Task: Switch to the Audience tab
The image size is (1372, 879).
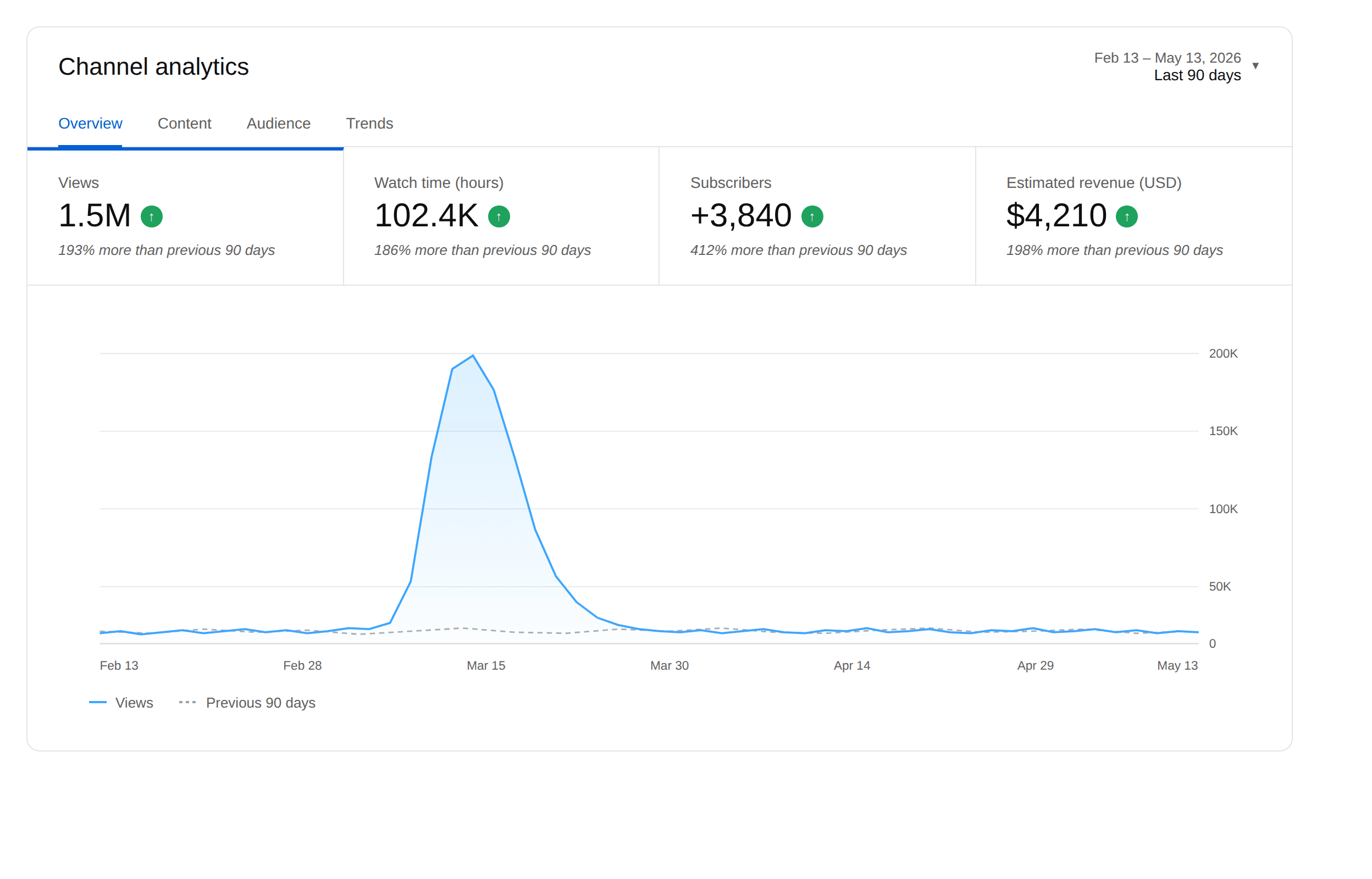Action: coord(279,123)
